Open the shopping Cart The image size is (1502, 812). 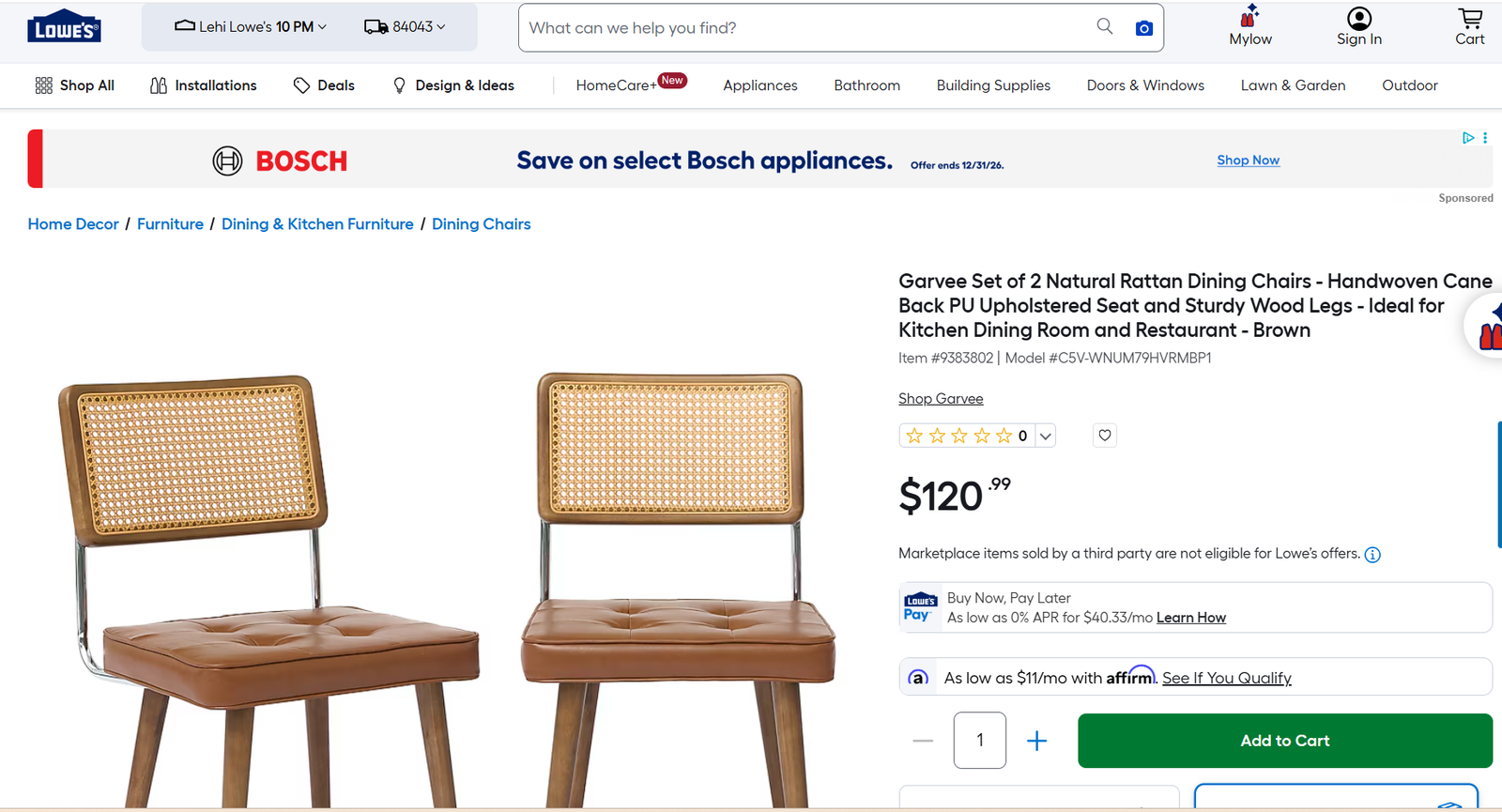pyautogui.click(x=1470, y=26)
